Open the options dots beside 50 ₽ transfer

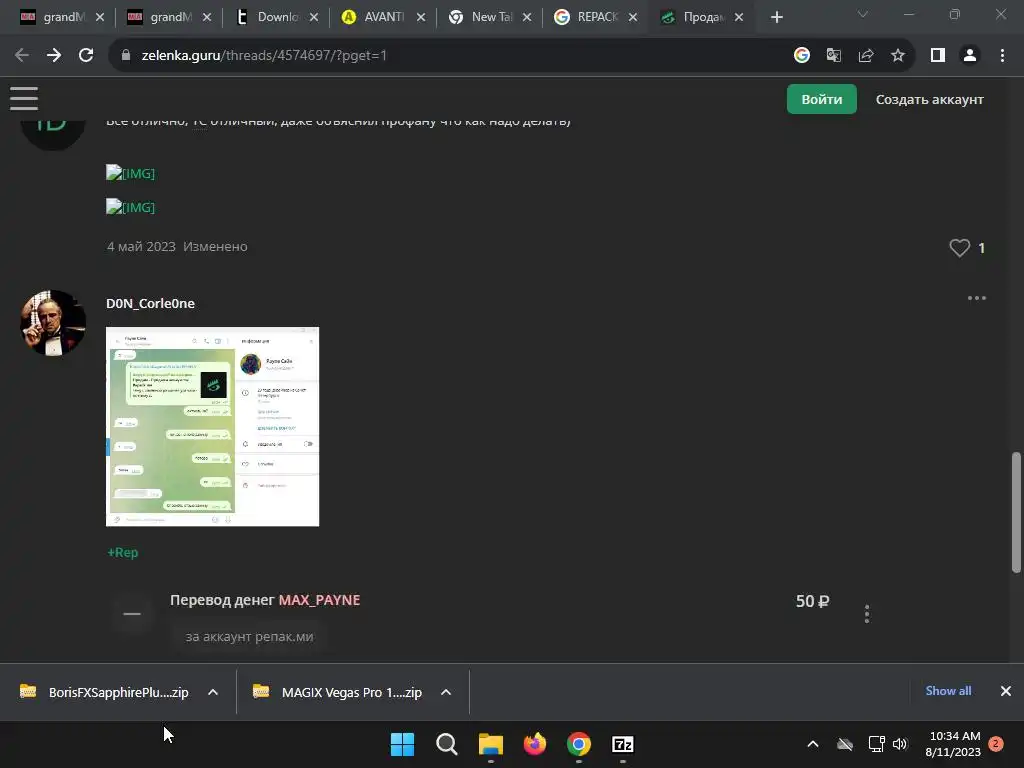(867, 614)
